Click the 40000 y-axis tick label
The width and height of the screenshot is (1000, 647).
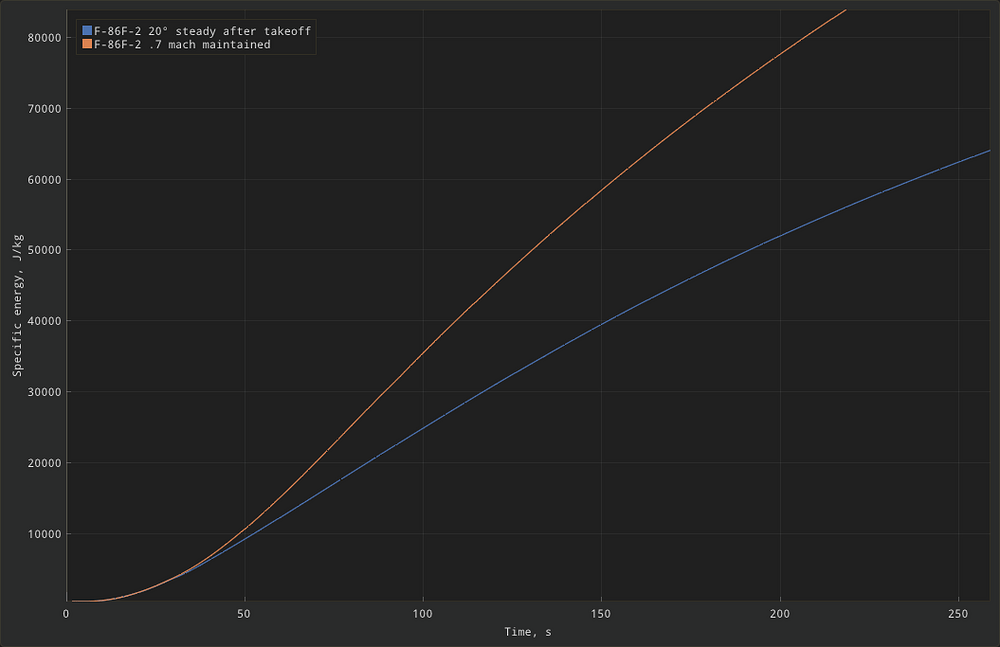[45, 321]
